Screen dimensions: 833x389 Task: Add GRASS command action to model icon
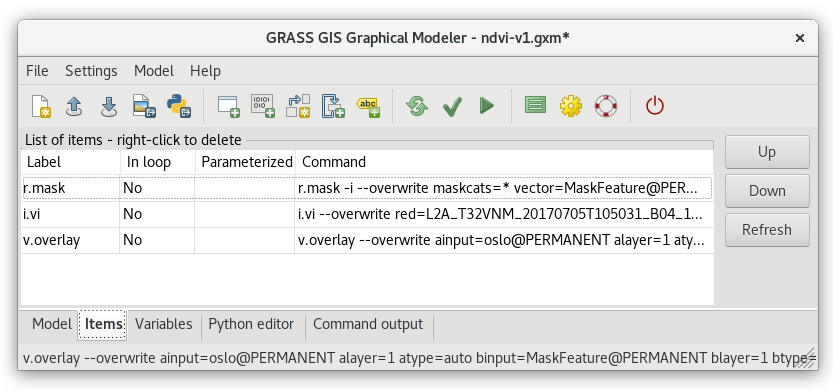click(228, 106)
